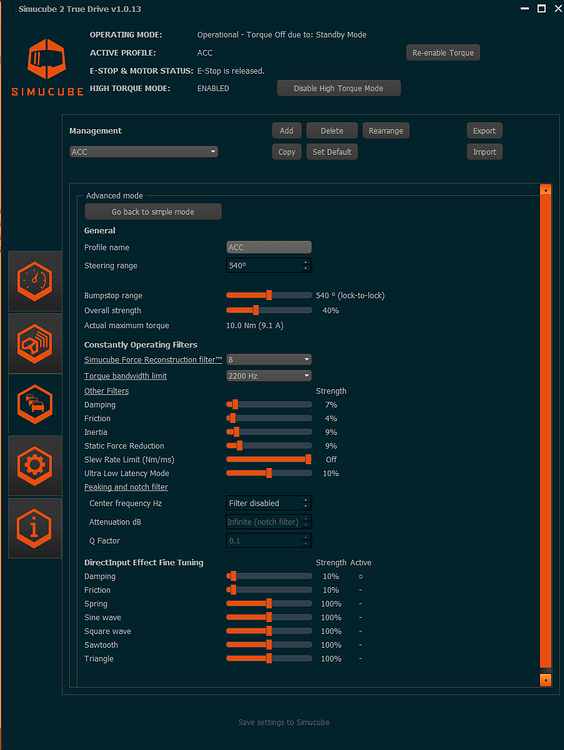The height and width of the screenshot is (750, 564).
Task: Click the Profile name field
Action: click(269, 247)
